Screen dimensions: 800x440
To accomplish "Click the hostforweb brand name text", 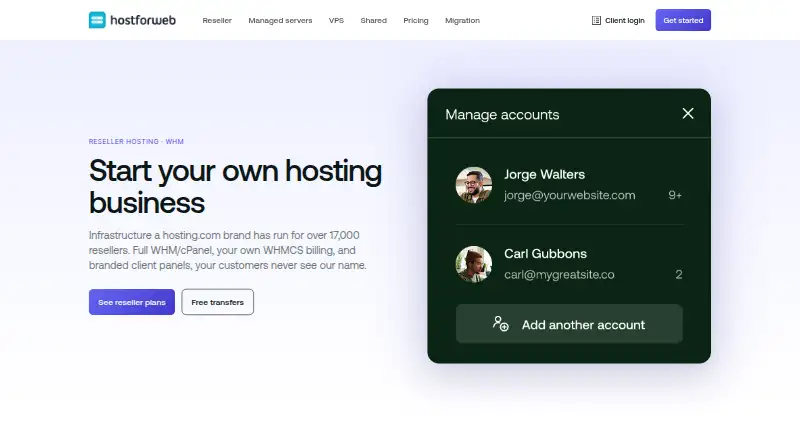I will pyautogui.click(x=143, y=20).
